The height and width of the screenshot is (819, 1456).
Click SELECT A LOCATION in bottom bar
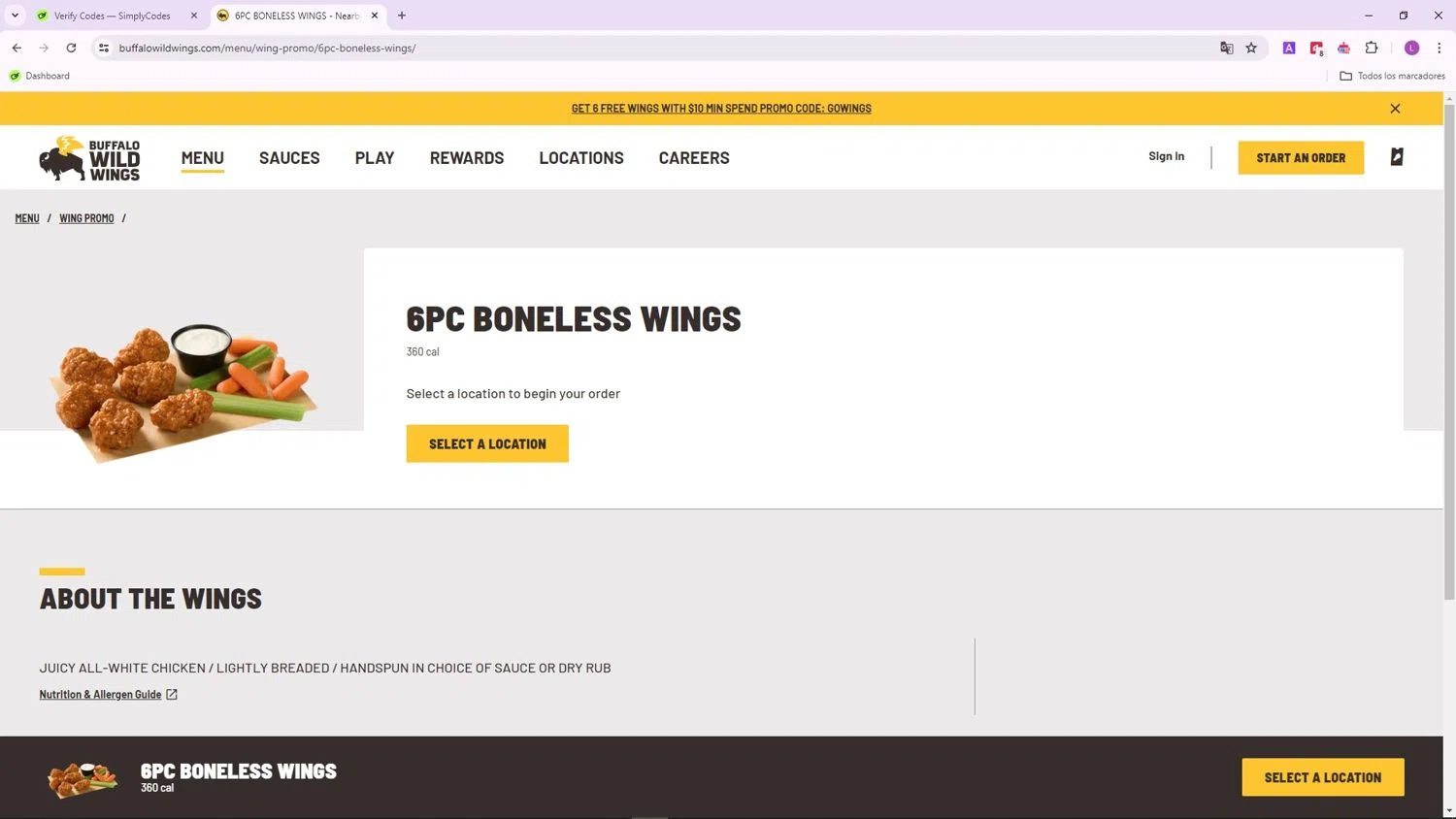tap(1322, 777)
